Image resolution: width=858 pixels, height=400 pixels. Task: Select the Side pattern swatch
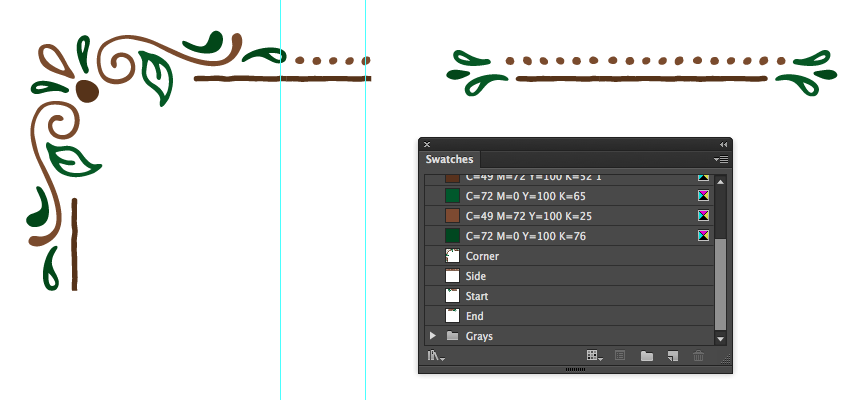(569, 276)
